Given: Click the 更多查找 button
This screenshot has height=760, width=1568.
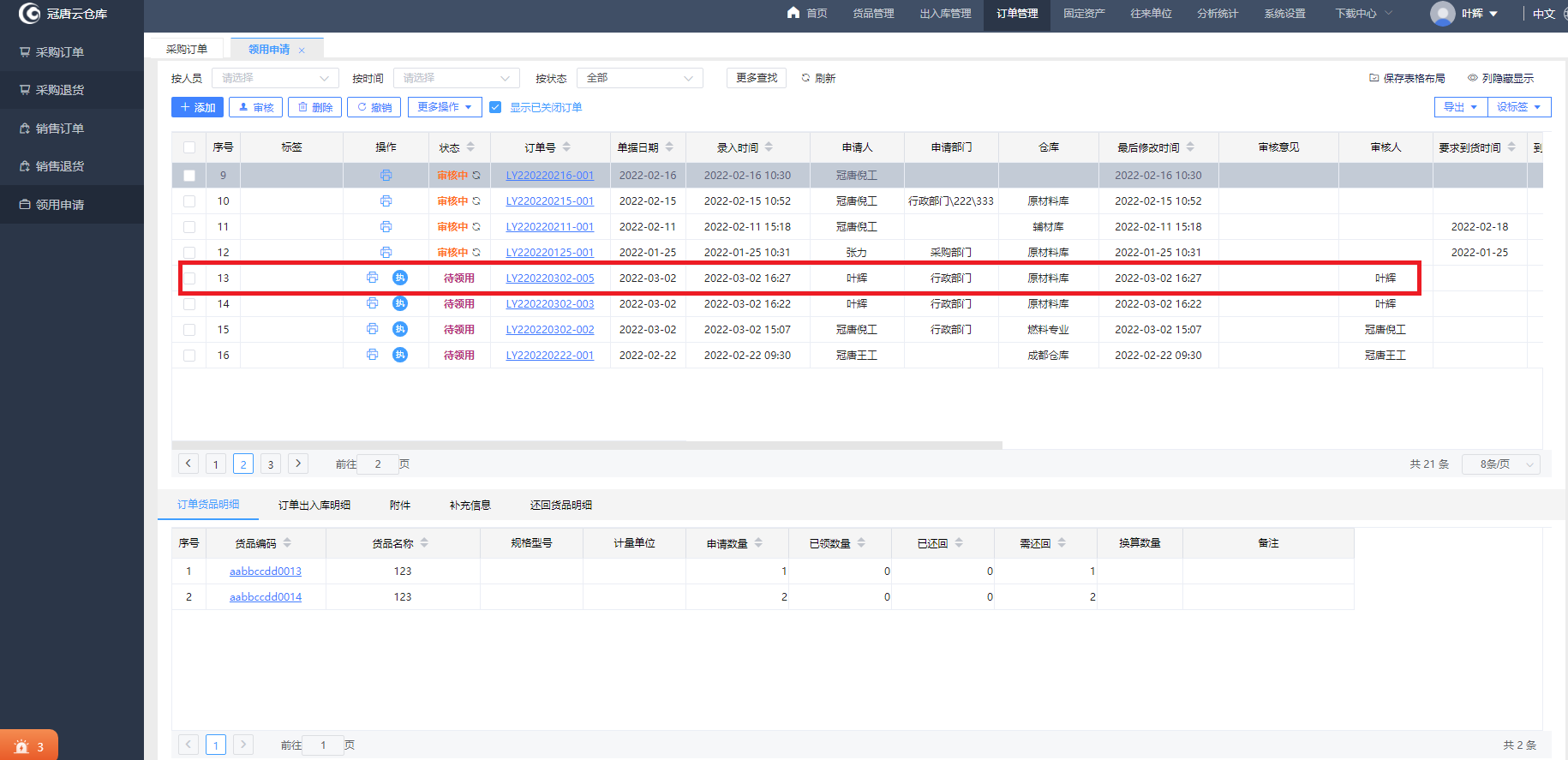Looking at the screenshot, I should coord(757,78).
